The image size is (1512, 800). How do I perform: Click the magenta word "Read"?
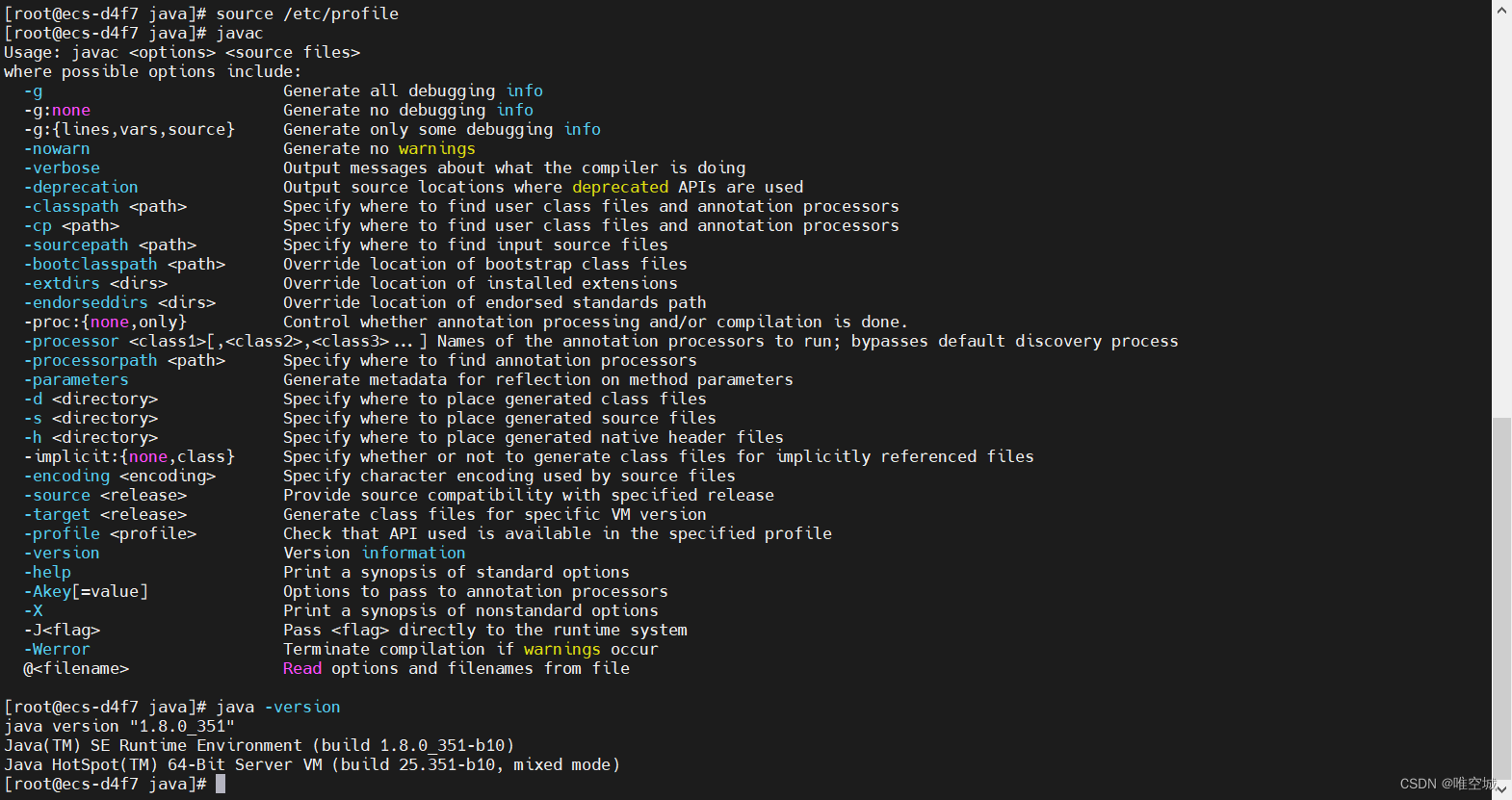click(302, 668)
